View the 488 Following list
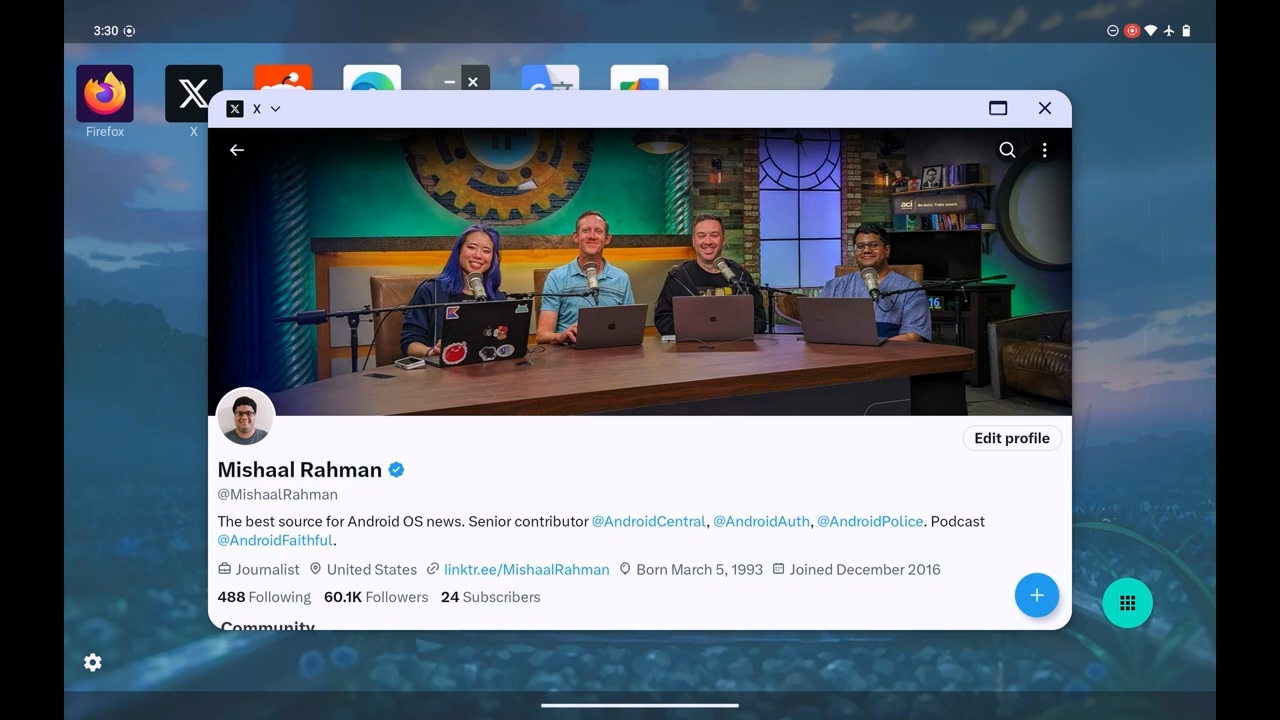Image resolution: width=1280 pixels, height=720 pixels. 264,597
